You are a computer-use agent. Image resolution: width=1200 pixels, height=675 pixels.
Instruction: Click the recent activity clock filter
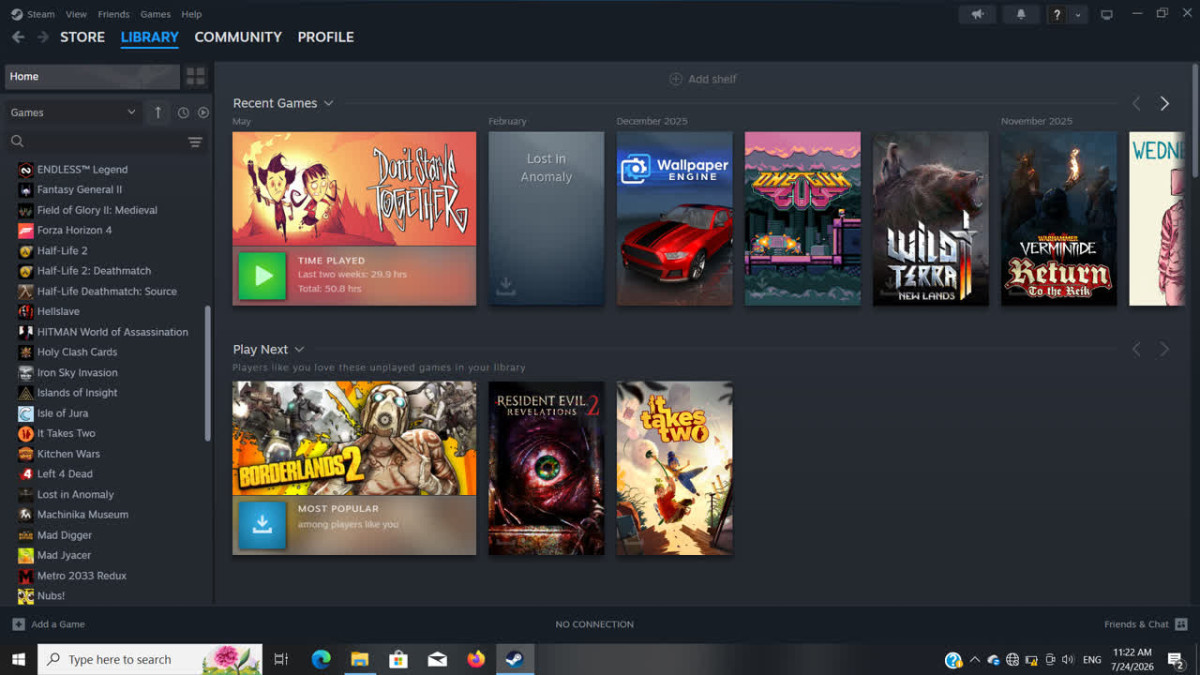(183, 113)
